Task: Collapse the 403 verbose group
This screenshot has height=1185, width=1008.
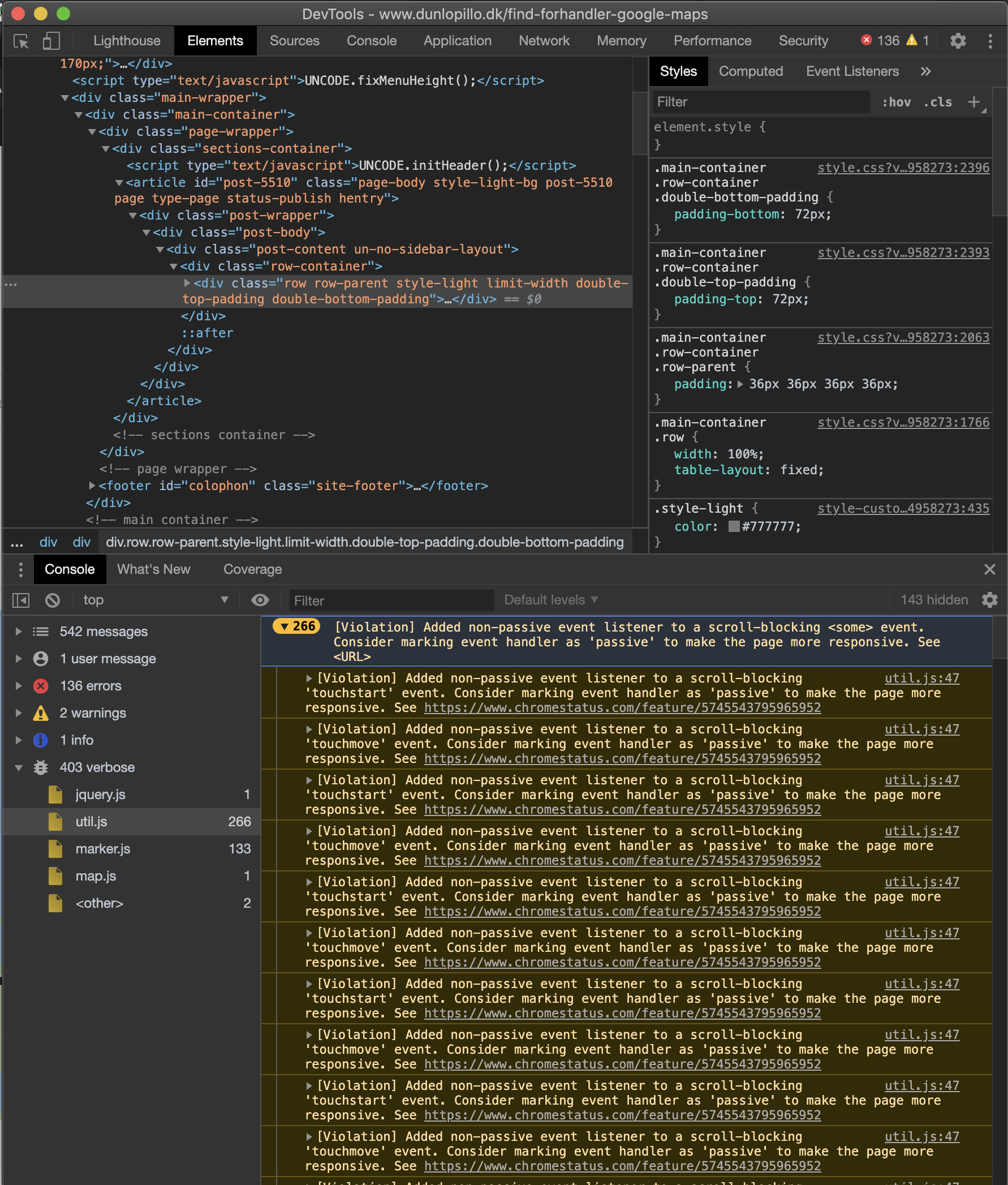Action: click(19, 768)
